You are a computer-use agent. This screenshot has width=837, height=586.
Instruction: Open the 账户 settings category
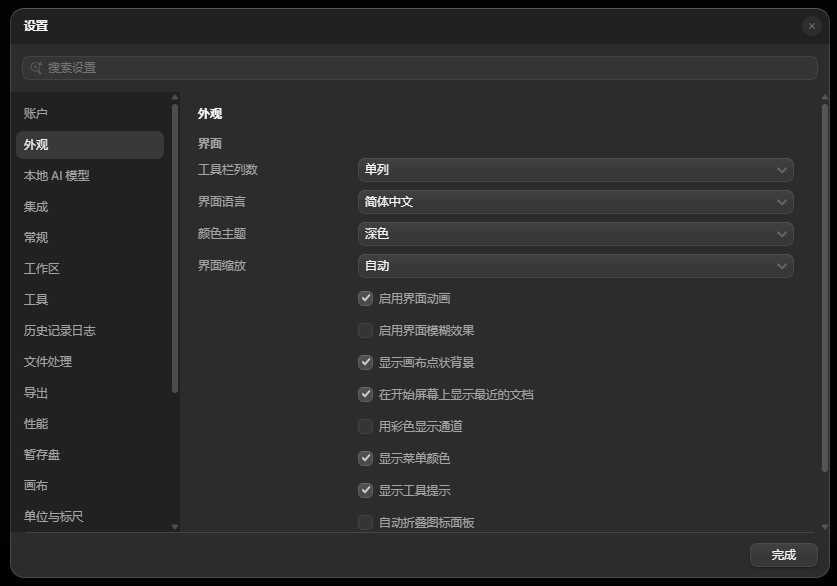(x=90, y=114)
